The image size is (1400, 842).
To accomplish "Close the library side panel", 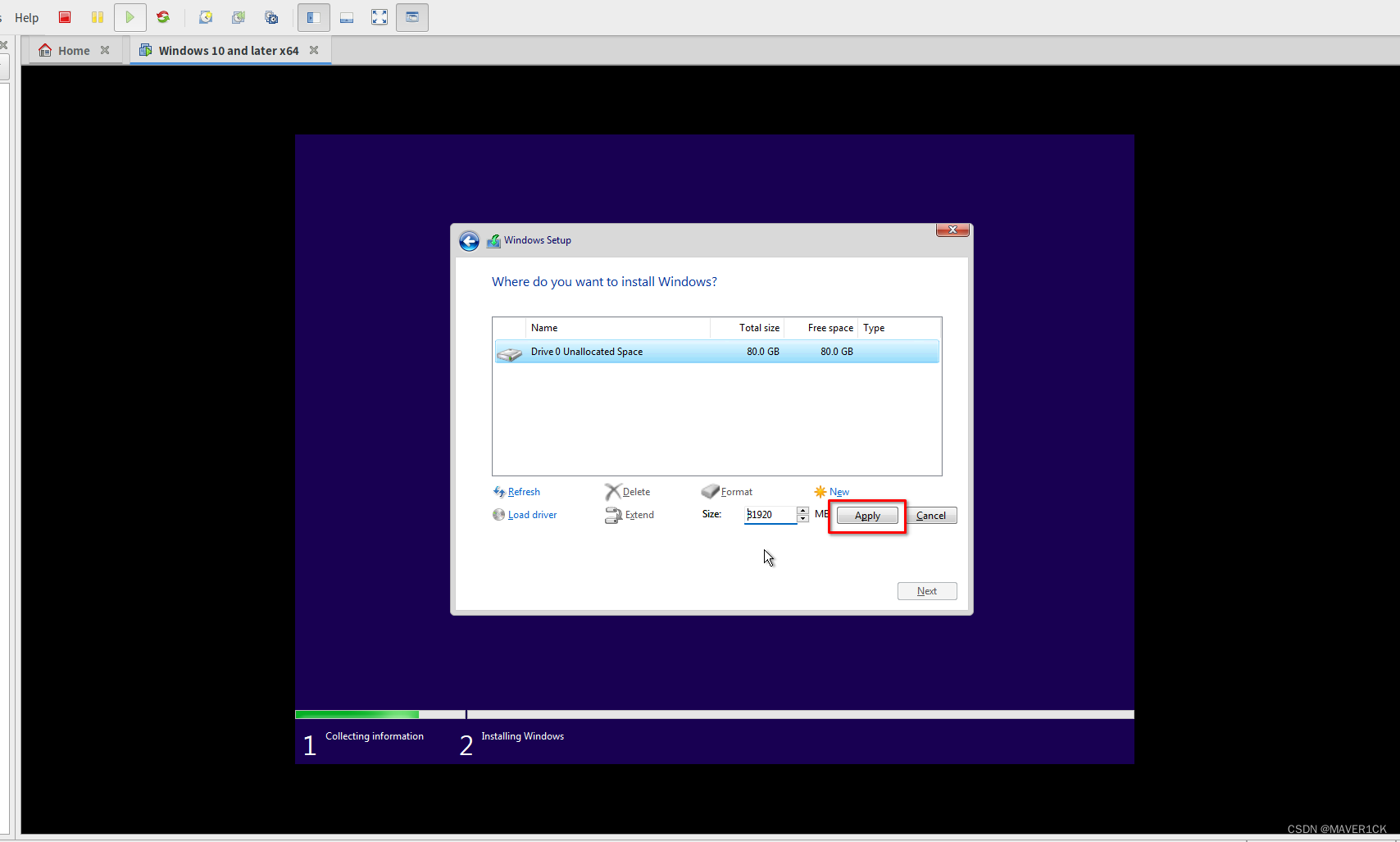I will click(x=3, y=45).
